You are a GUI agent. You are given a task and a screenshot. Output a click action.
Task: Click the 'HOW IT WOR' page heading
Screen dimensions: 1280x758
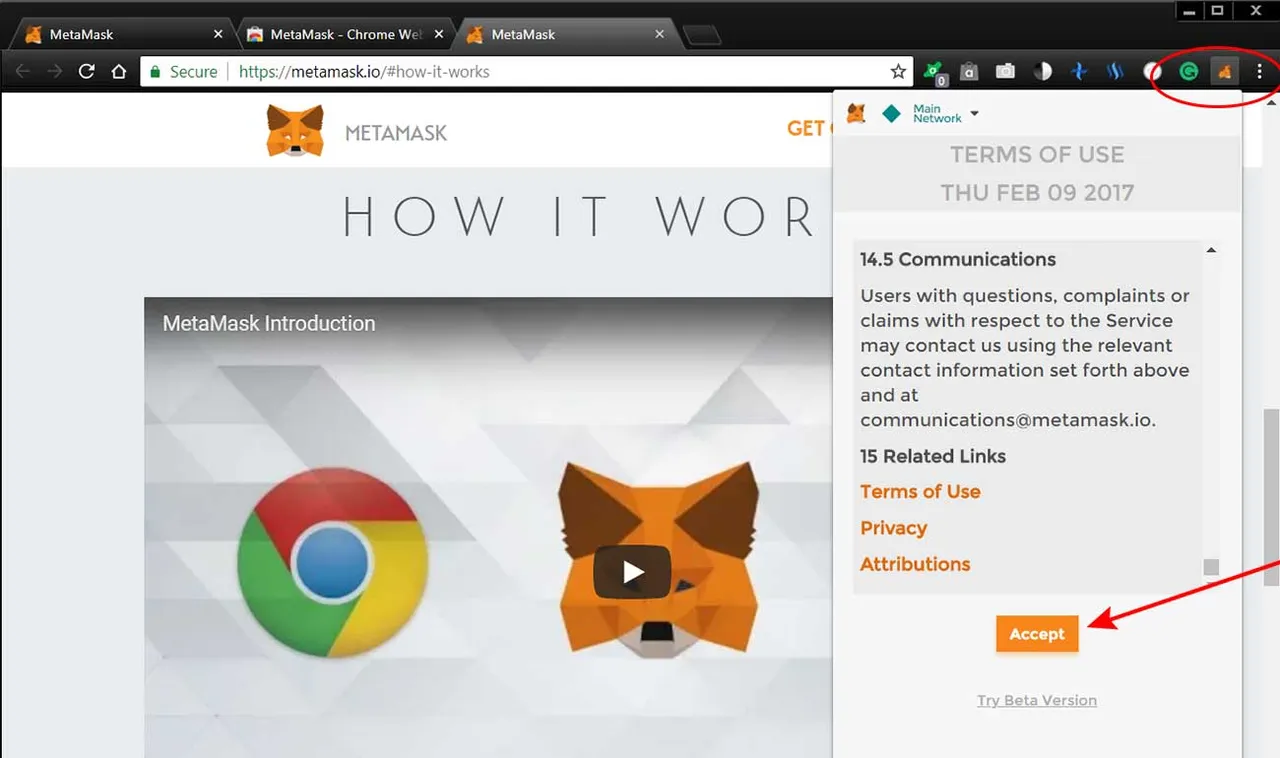[580, 217]
